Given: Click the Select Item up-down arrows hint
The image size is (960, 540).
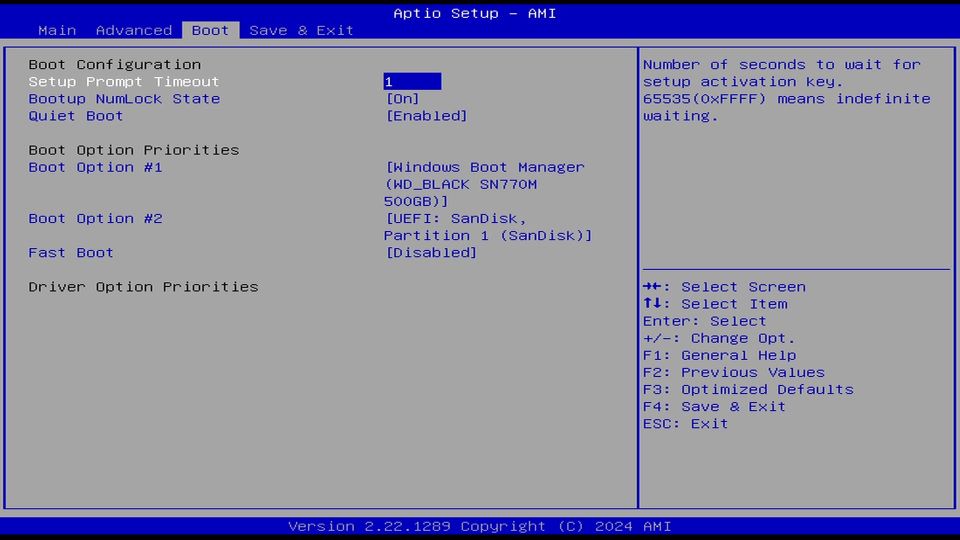Looking at the screenshot, I should click(715, 304).
